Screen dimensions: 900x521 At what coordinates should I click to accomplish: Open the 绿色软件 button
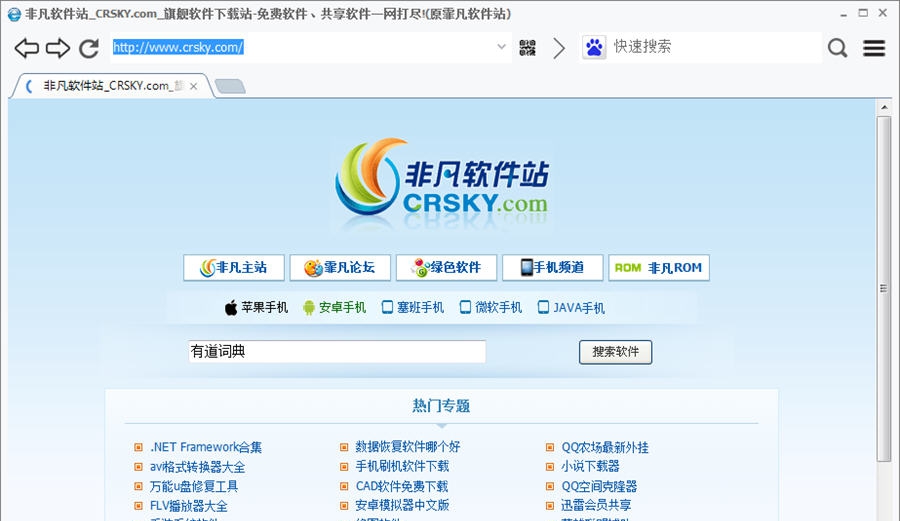click(x=446, y=267)
